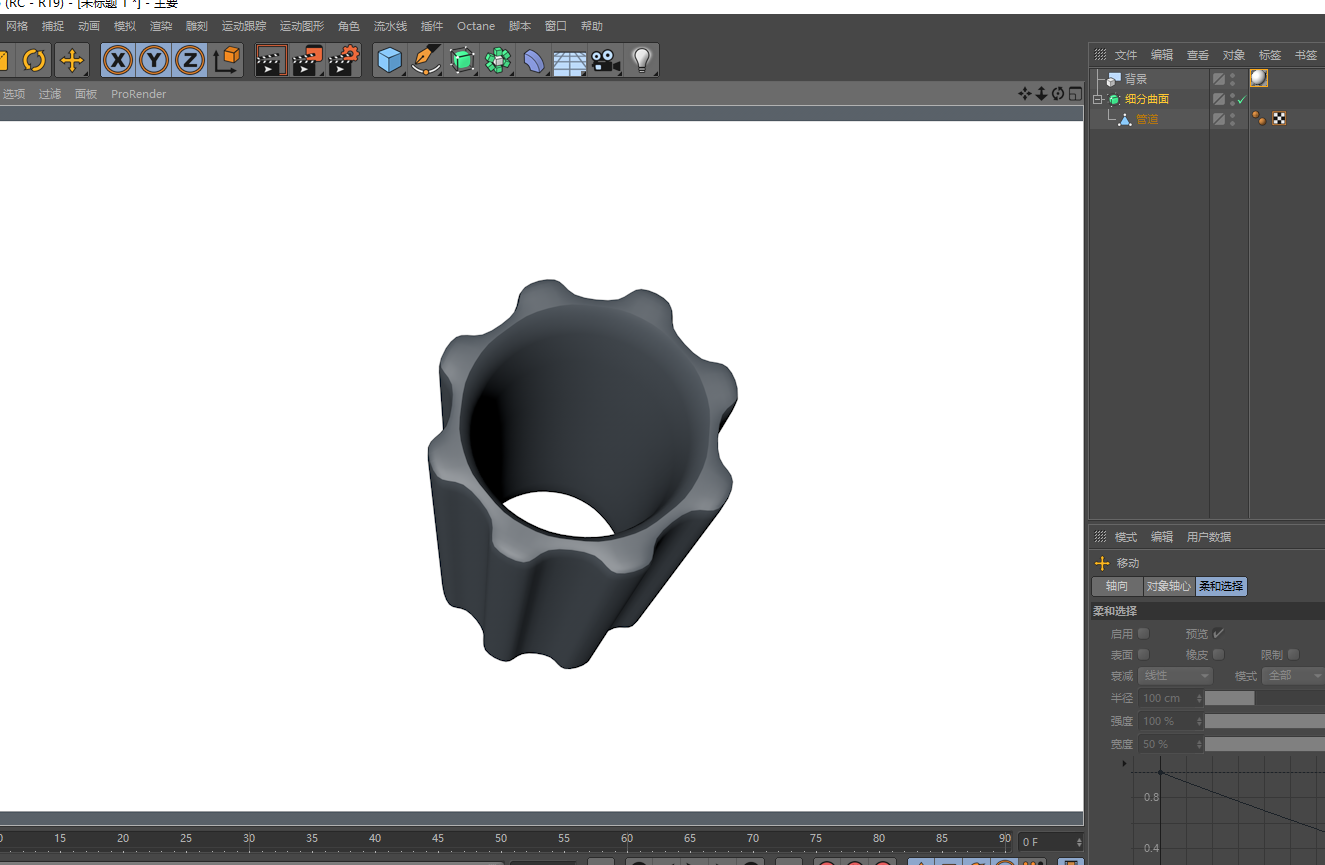Click the green Subdivision Surface generator icon

click(x=461, y=61)
